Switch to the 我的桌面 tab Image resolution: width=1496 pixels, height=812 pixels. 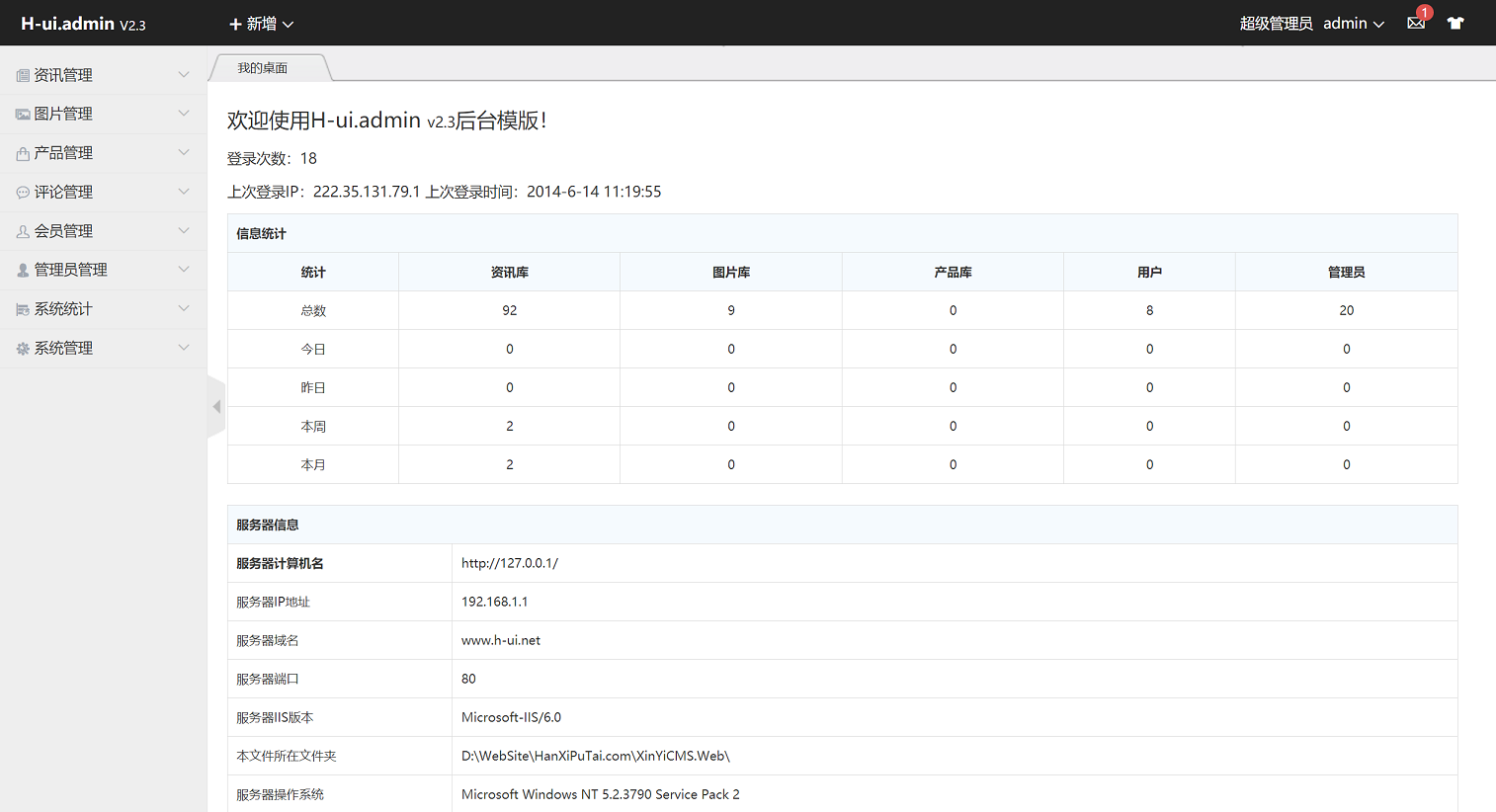point(263,68)
